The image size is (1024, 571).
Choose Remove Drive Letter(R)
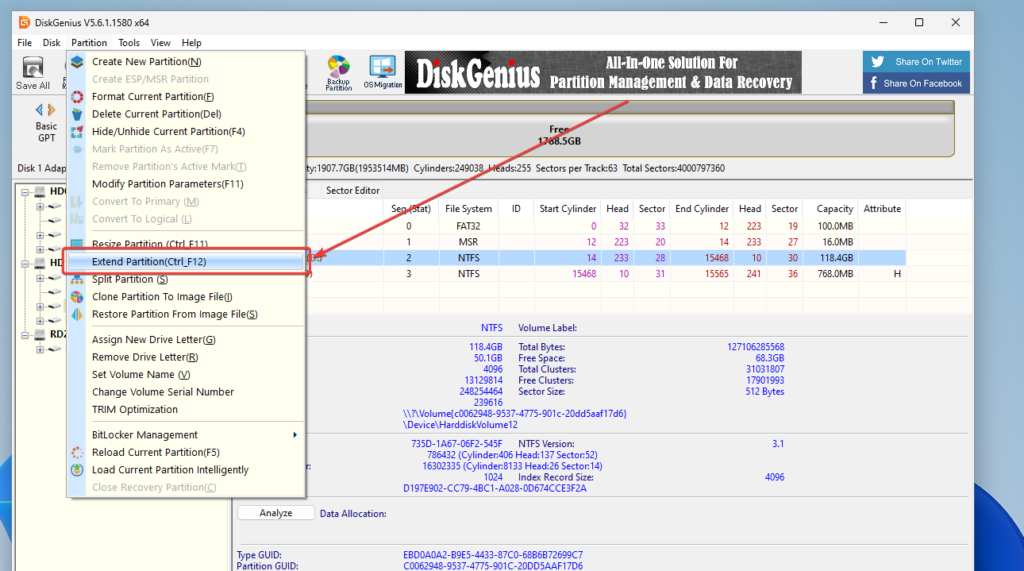[185, 357]
